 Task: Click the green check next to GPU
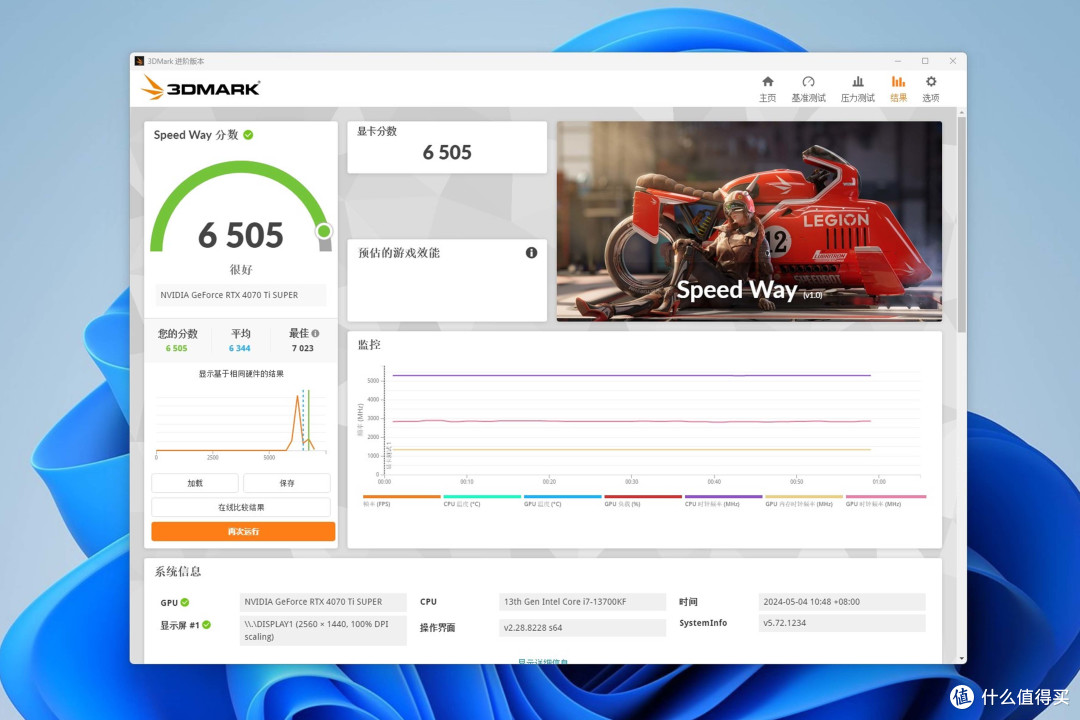pyautogui.click(x=185, y=602)
